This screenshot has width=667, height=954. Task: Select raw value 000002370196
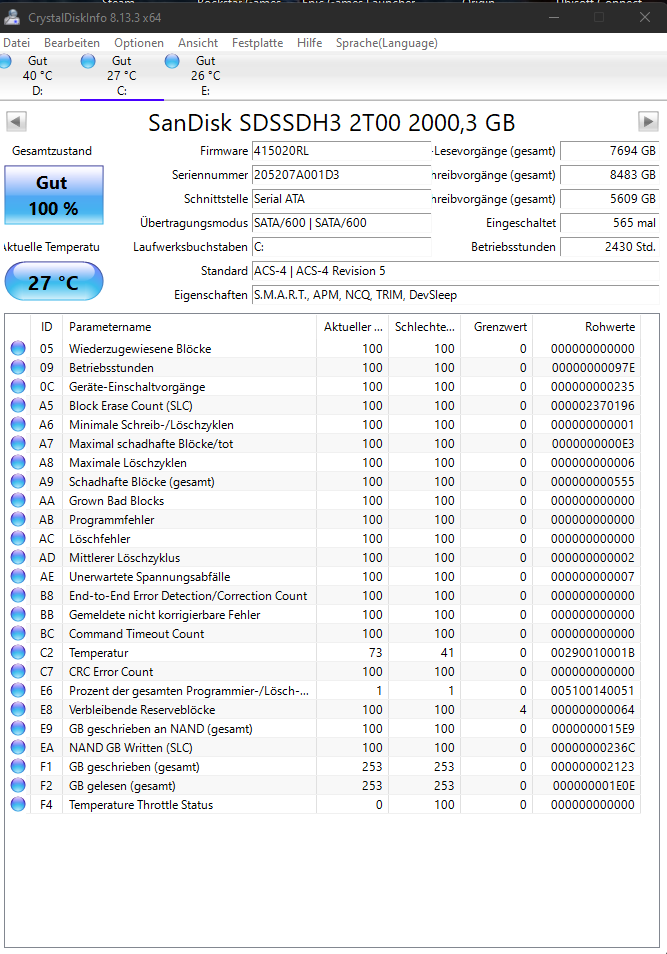pos(593,405)
